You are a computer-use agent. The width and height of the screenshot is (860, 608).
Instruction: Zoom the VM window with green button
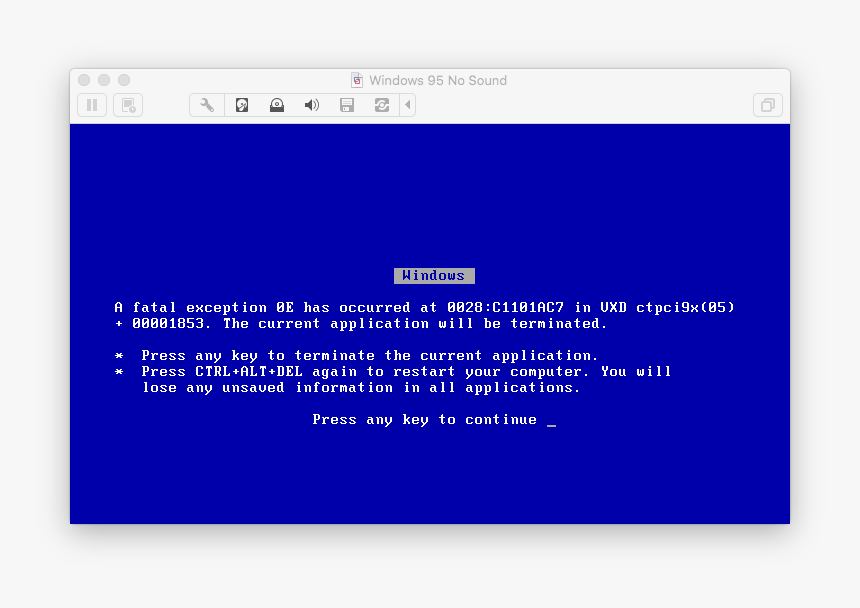pos(125,80)
